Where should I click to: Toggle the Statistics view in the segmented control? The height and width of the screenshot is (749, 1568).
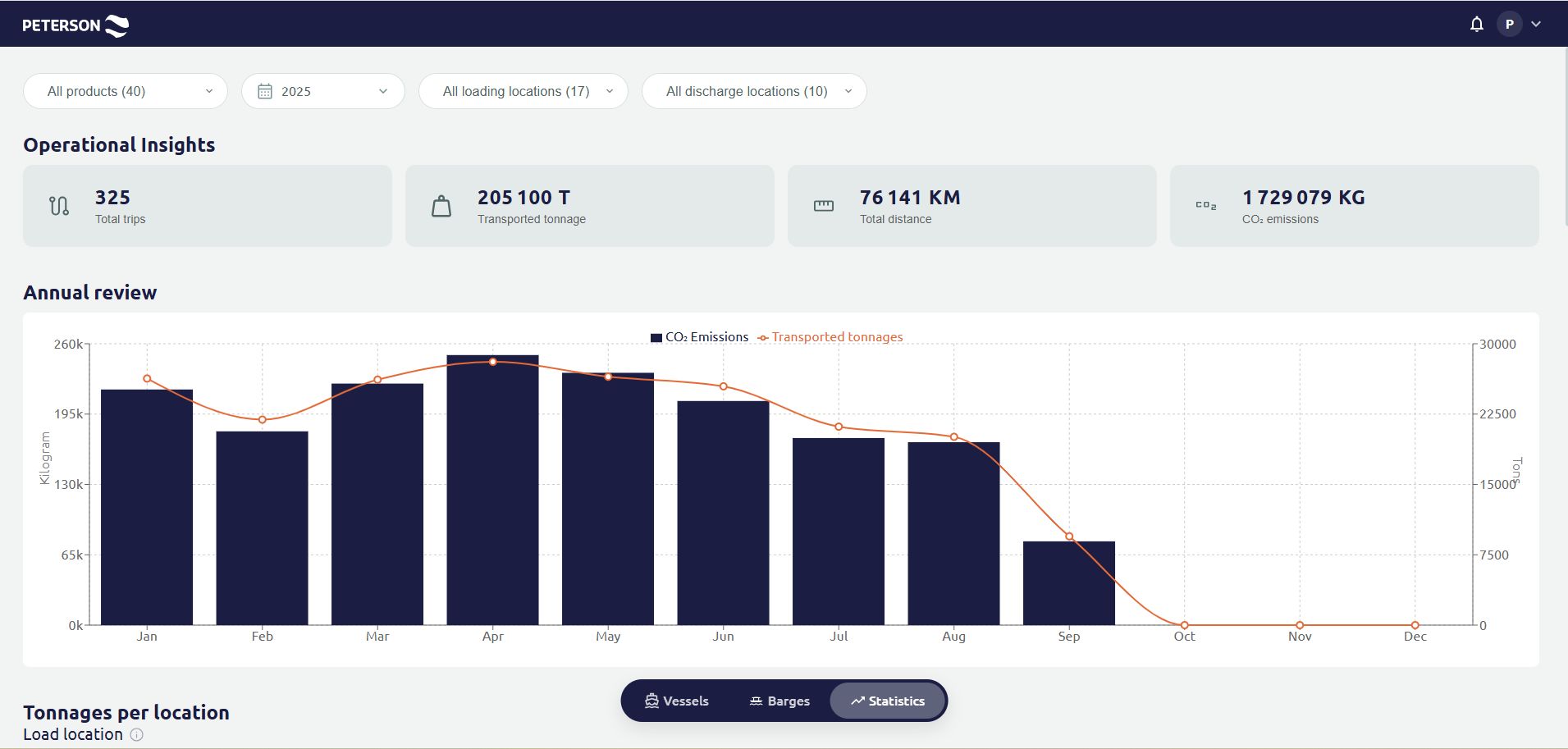point(887,701)
